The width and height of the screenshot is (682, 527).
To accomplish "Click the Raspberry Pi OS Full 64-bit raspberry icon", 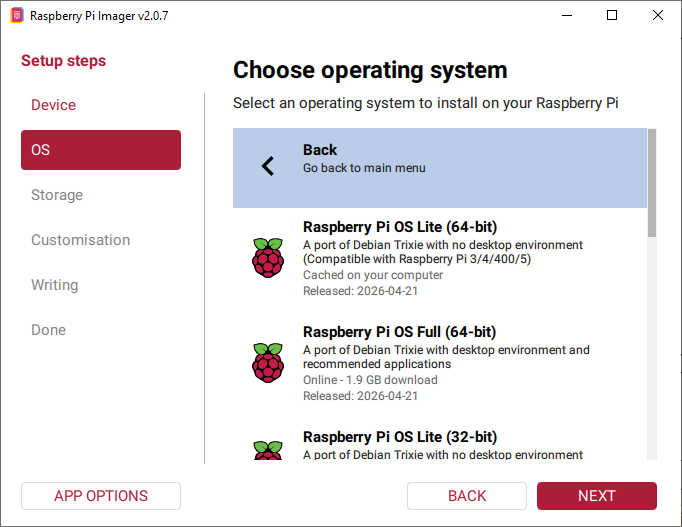I will coord(268,363).
